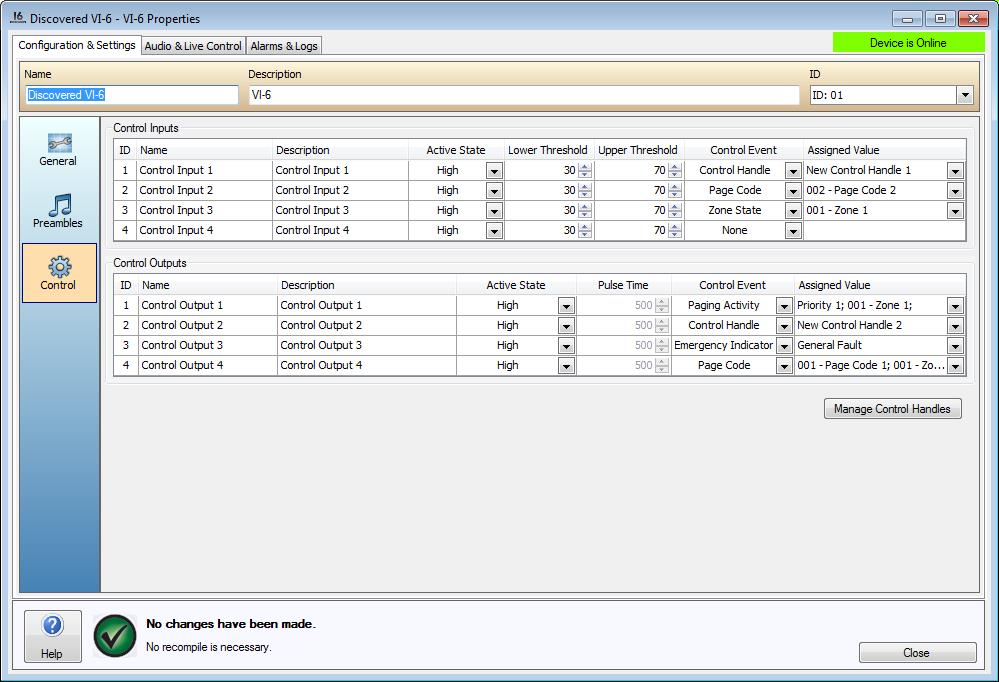
Task: Open Active State dropdown for Control Input 1
Action: (x=494, y=171)
